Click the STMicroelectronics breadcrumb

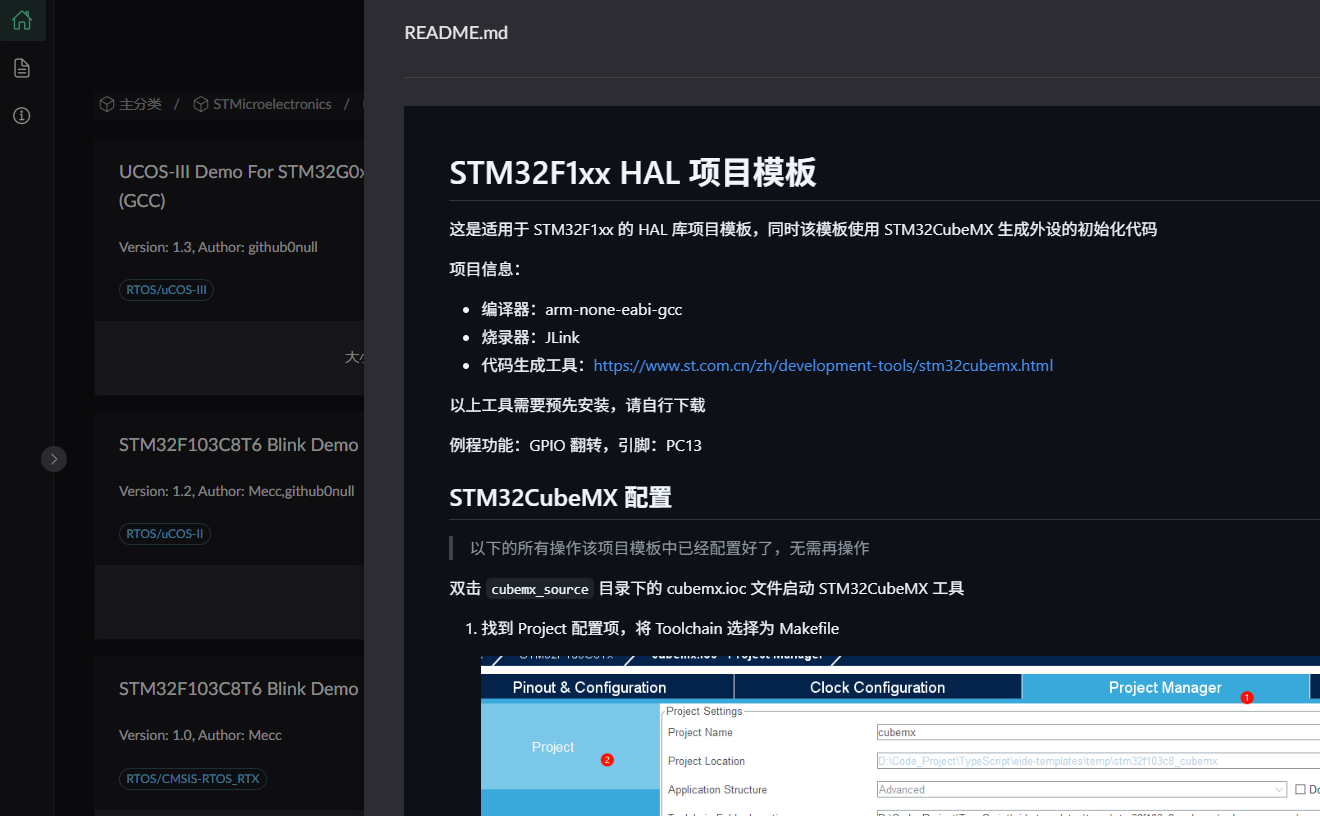coord(272,104)
